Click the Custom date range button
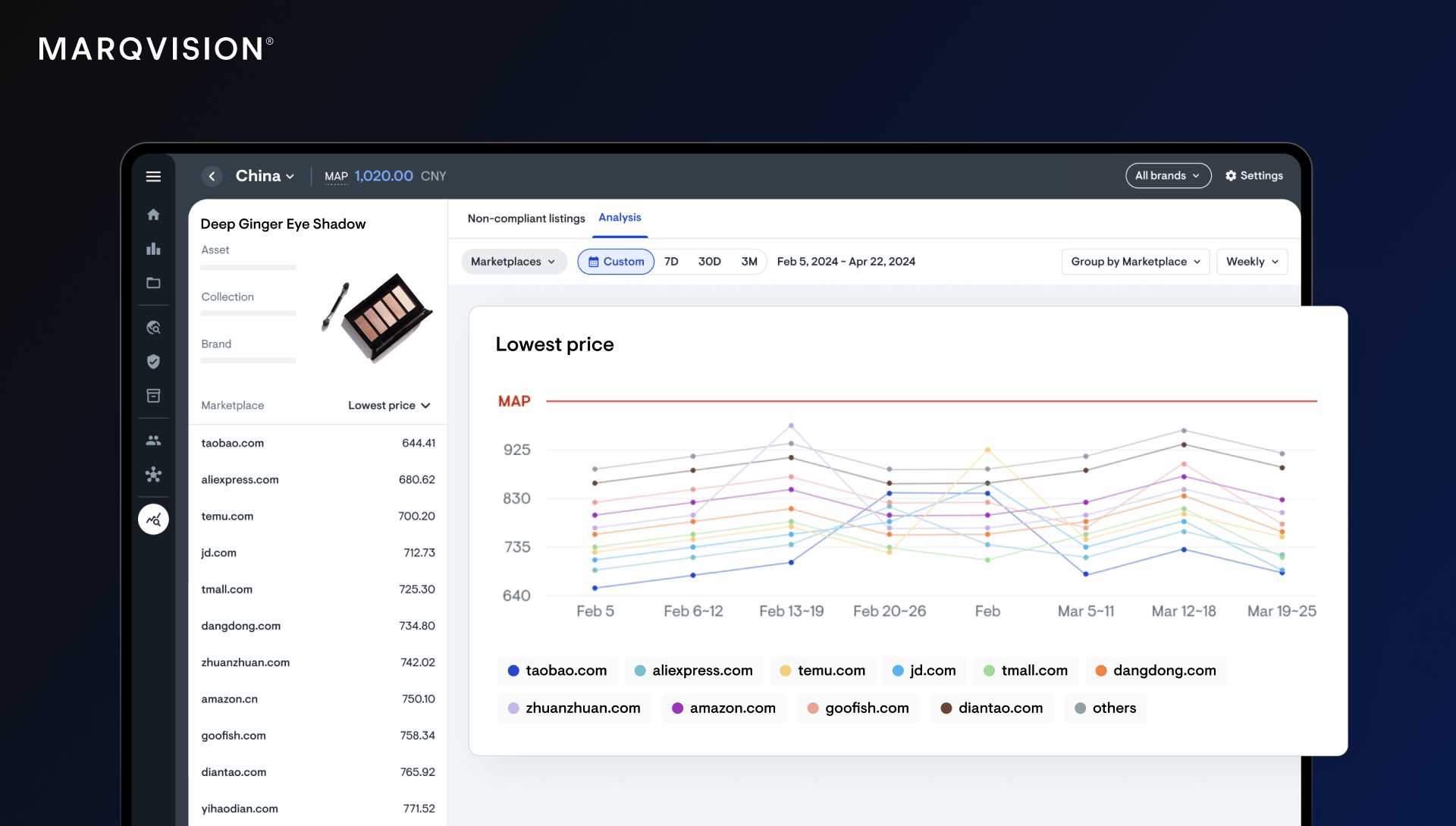Screen dimensions: 1456x826 pos(616,262)
